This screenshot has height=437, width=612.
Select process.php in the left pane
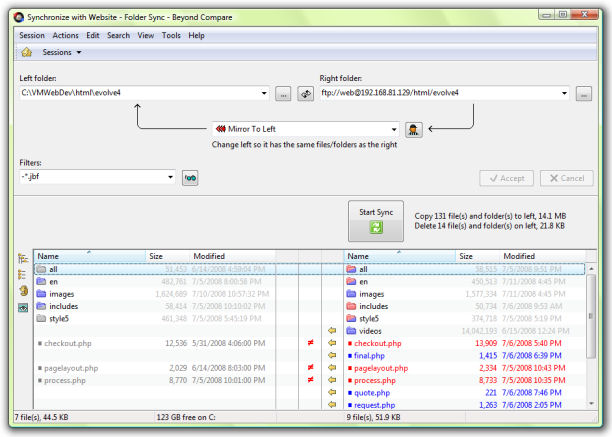point(155,380)
